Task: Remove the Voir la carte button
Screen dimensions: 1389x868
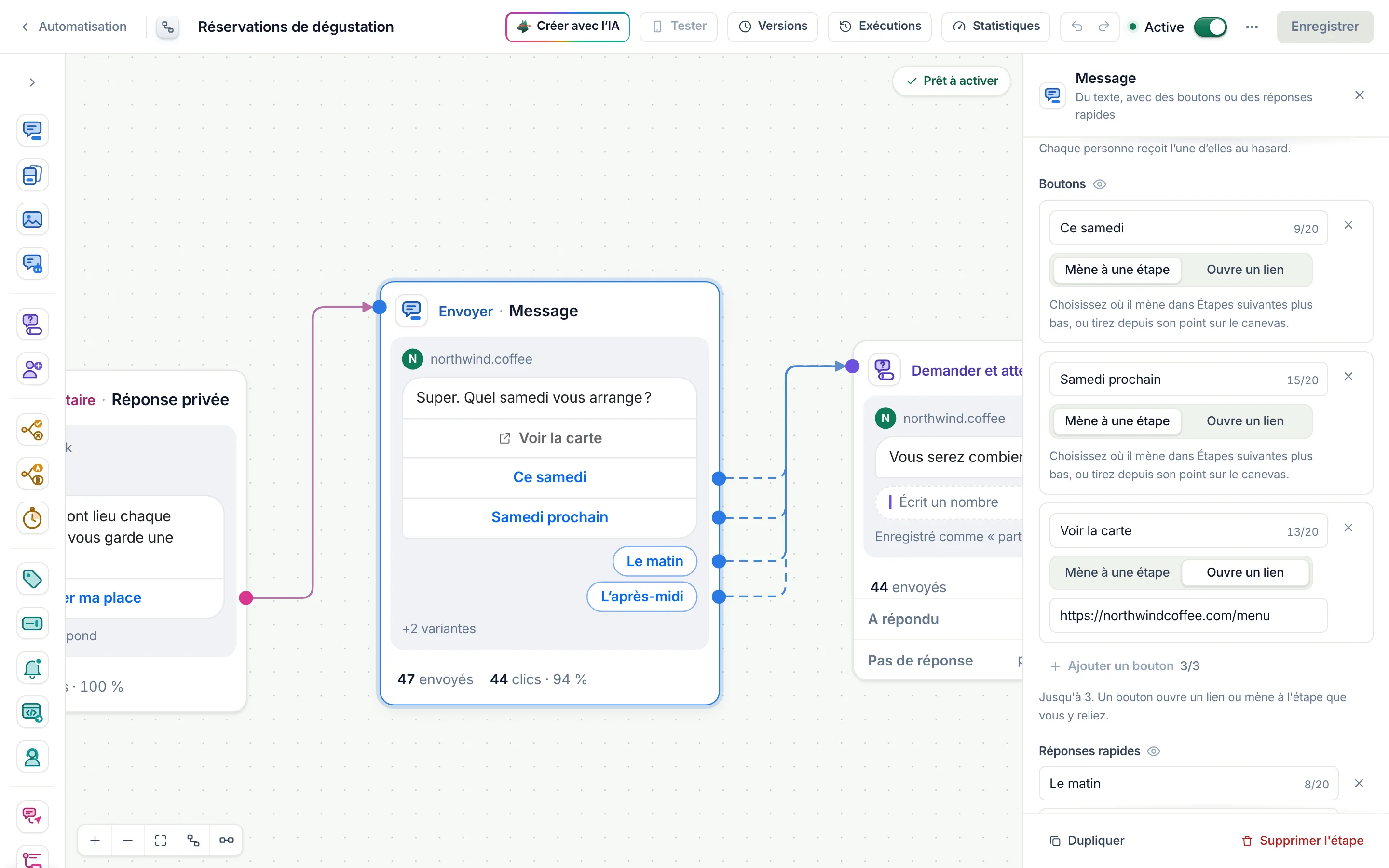Action: coord(1348,528)
